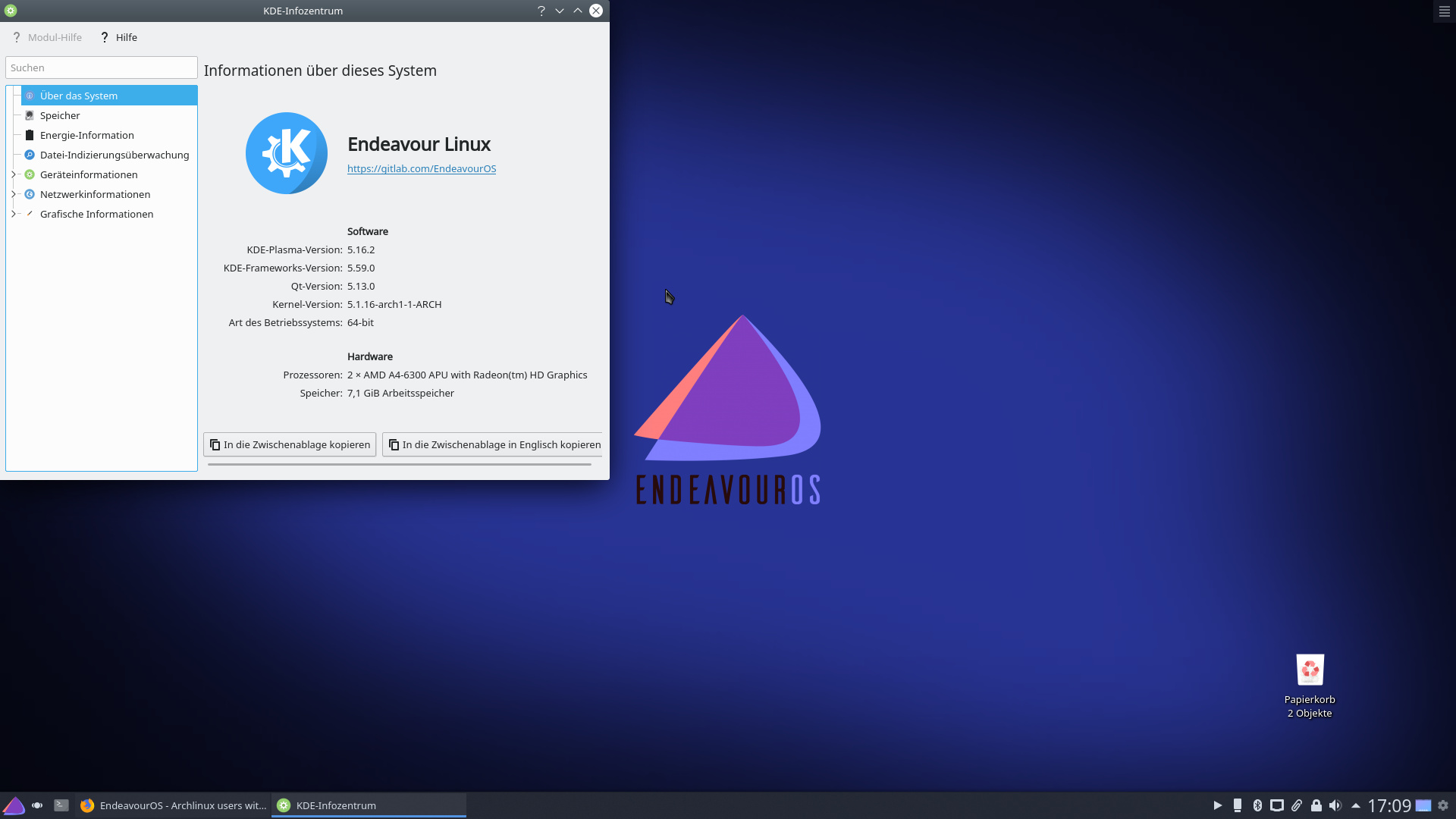This screenshot has width=1456, height=819.
Task: Click the activities pager icon in panel
Action: click(37, 805)
